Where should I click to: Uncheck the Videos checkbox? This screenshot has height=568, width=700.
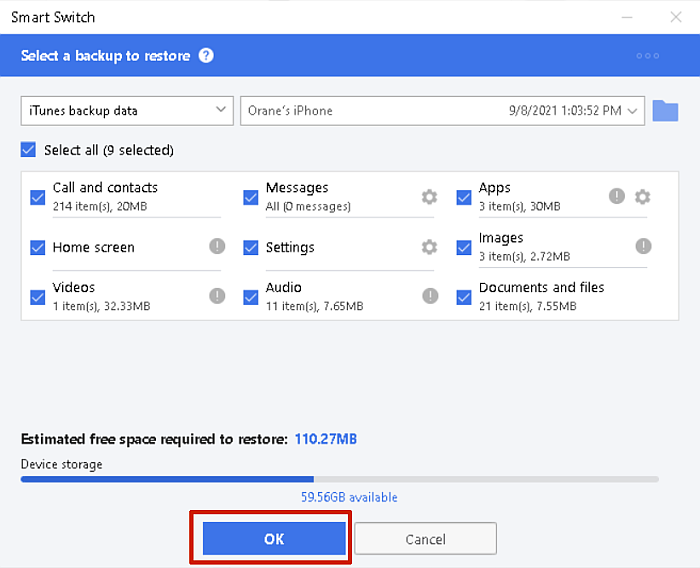tap(38, 297)
